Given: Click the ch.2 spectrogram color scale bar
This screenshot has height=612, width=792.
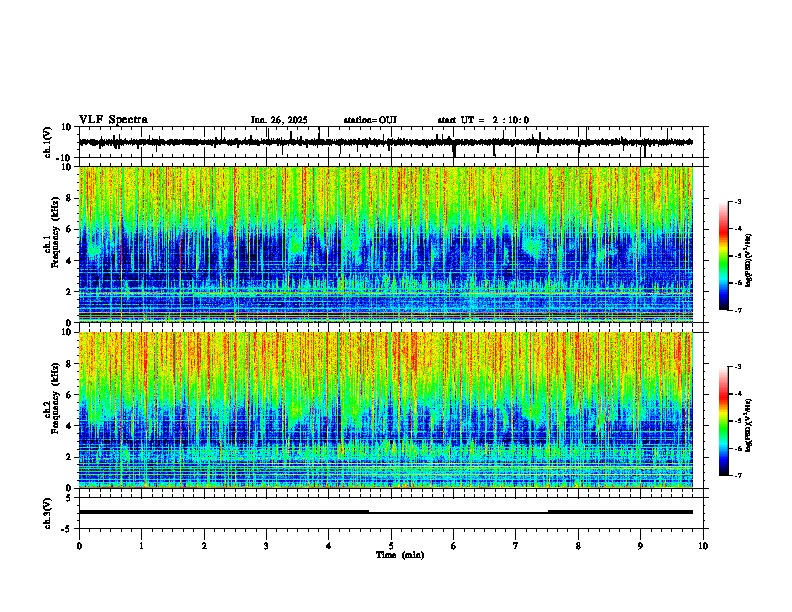Looking at the screenshot, I should point(724,421).
